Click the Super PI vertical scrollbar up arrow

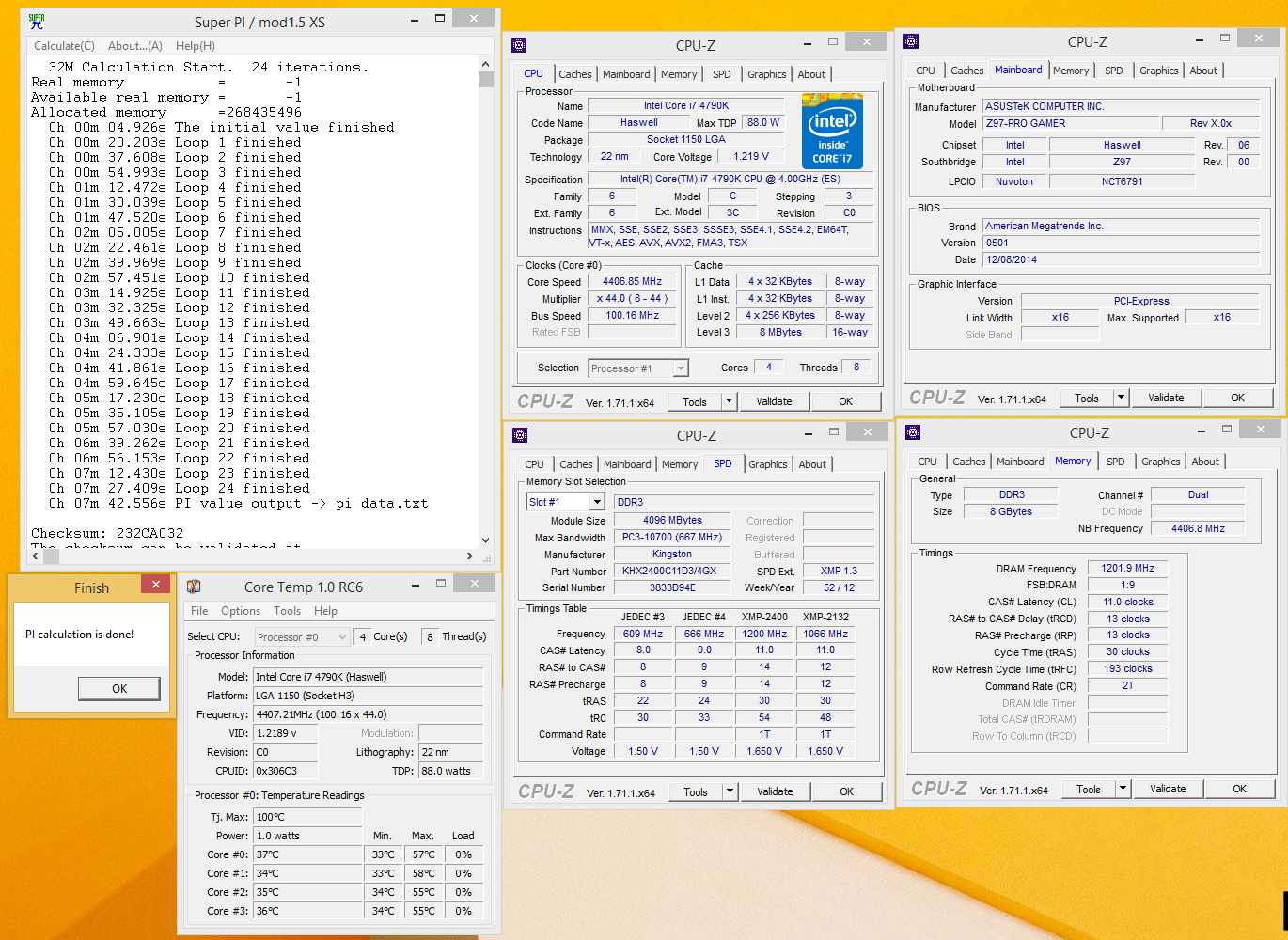click(x=486, y=64)
